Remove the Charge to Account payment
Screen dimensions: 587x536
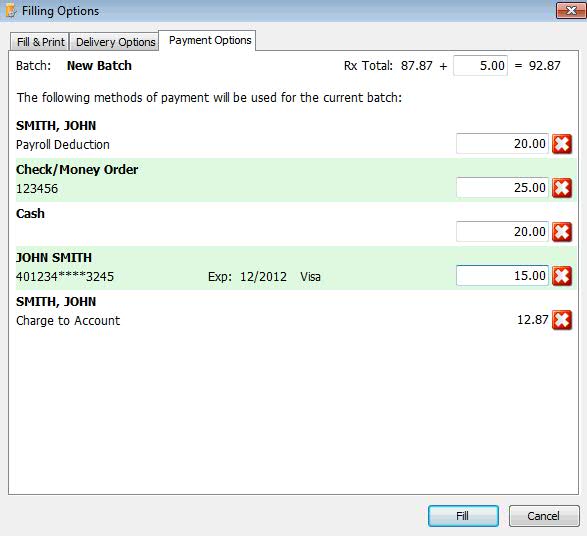coord(562,320)
